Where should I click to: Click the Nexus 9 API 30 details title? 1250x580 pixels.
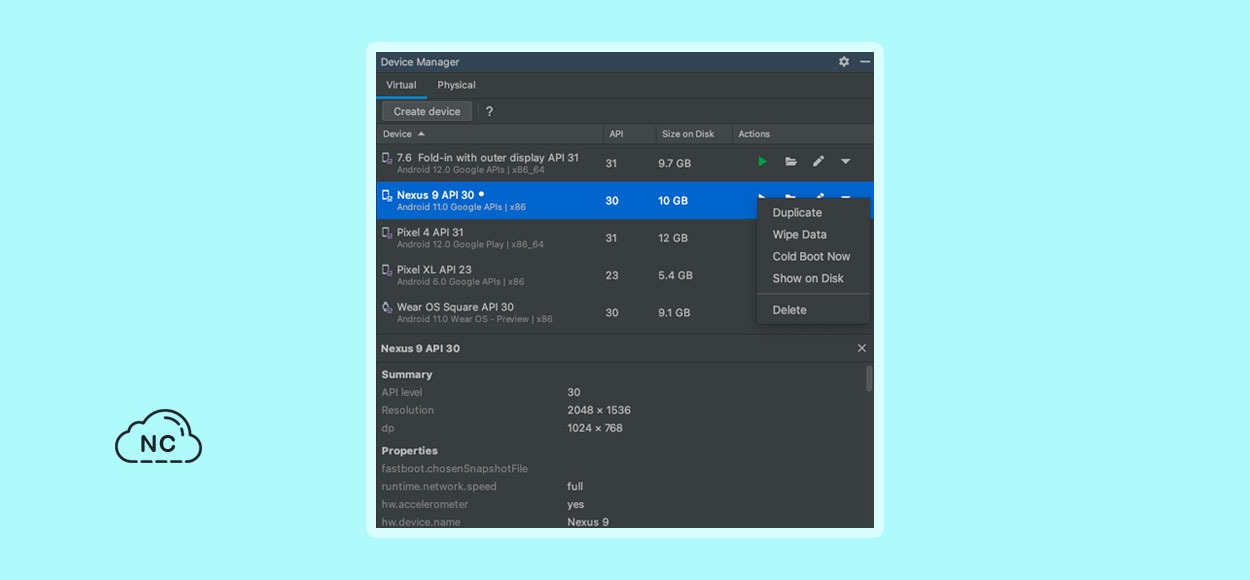420,348
